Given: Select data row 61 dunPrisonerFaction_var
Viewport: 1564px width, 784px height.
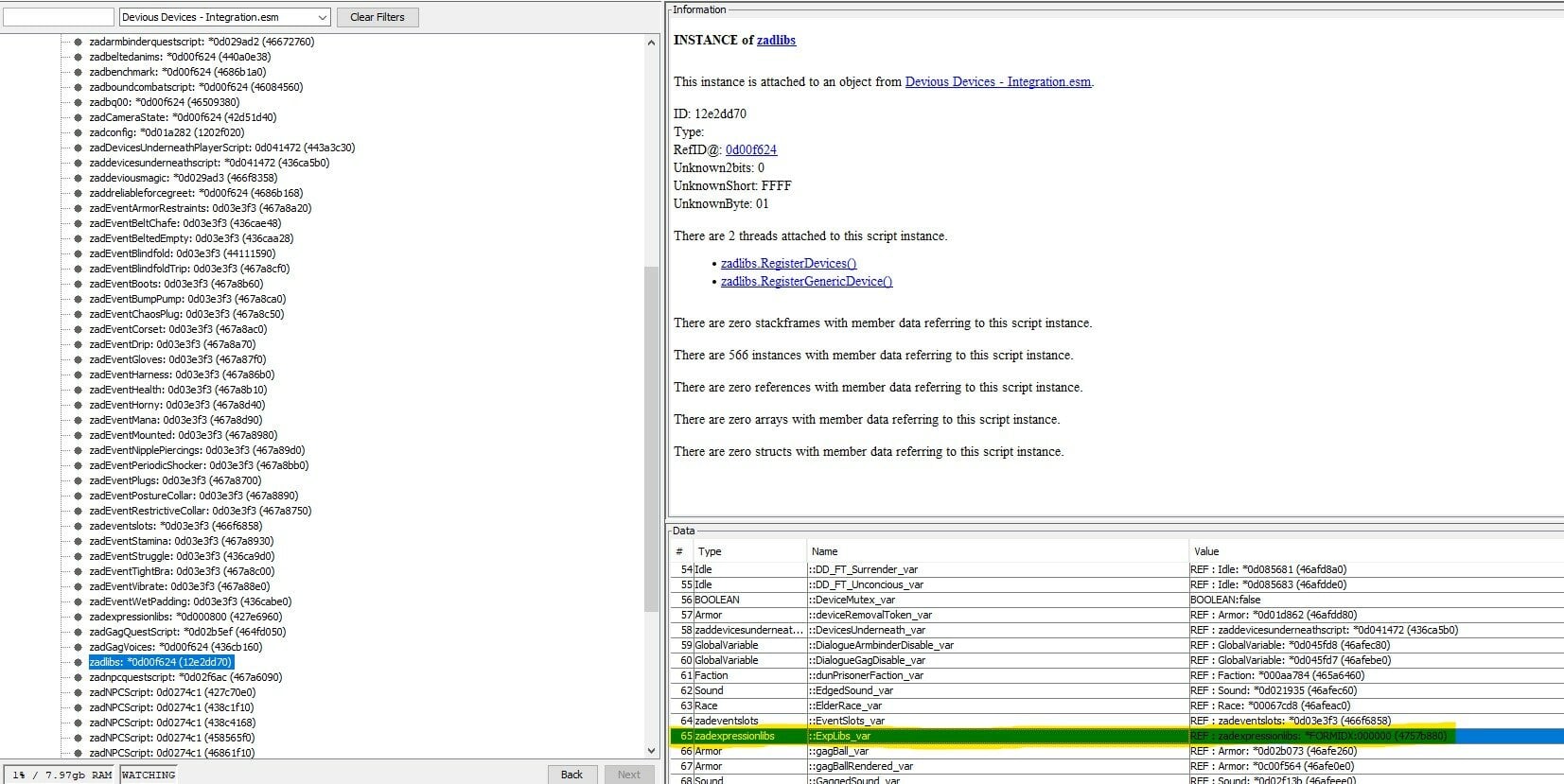Looking at the screenshot, I should point(1117,675).
